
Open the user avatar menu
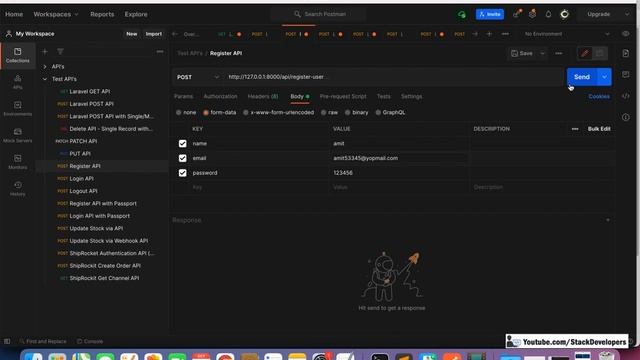coord(564,14)
